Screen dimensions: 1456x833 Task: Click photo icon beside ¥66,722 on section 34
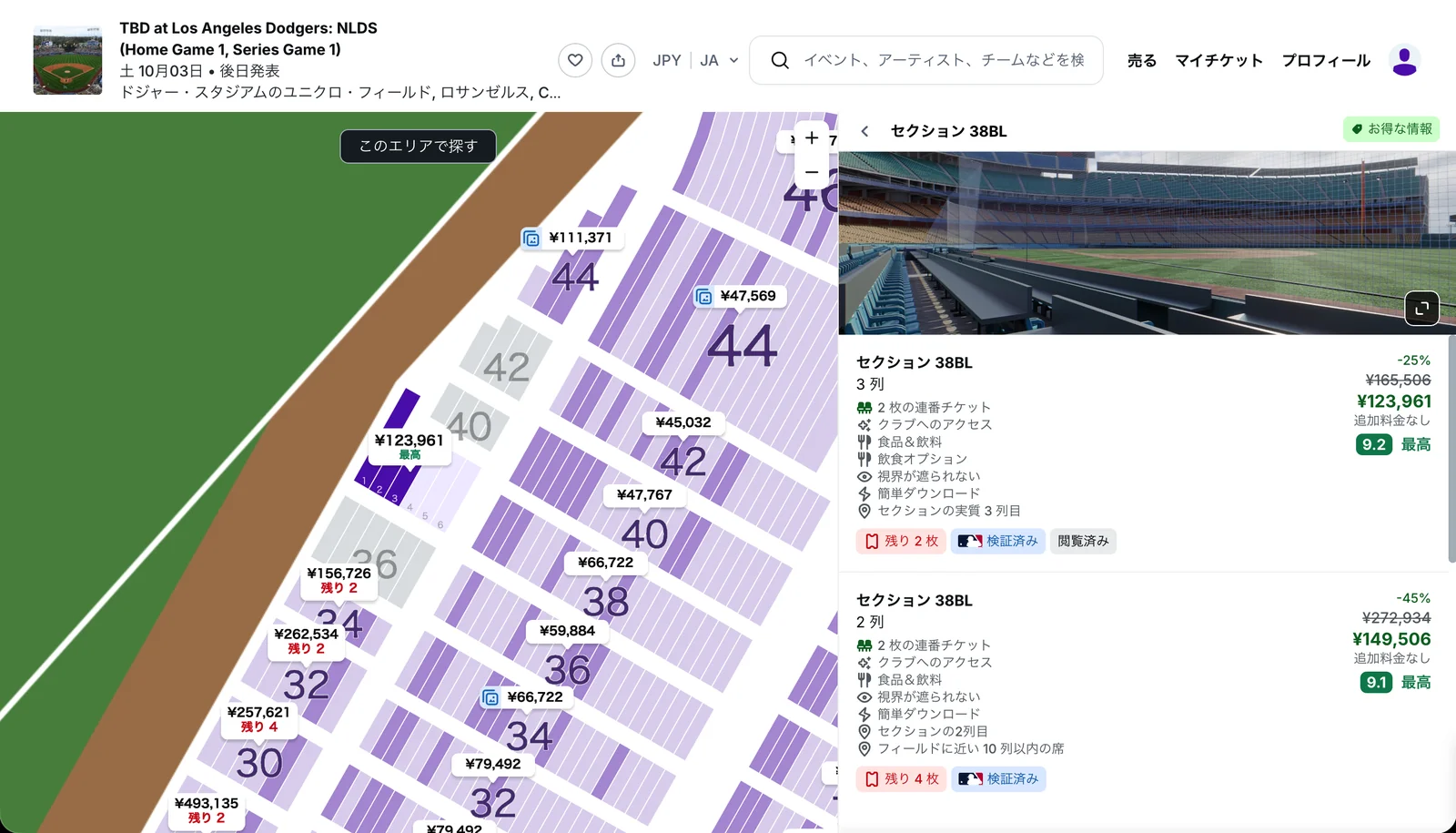click(x=490, y=697)
